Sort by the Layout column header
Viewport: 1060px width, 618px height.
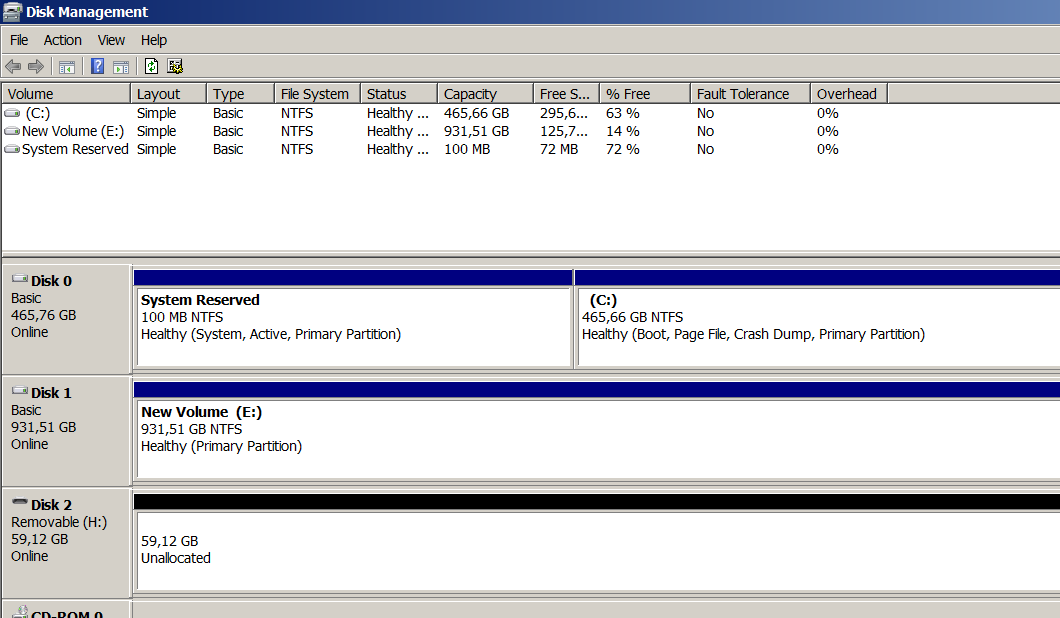(x=168, y=94)
